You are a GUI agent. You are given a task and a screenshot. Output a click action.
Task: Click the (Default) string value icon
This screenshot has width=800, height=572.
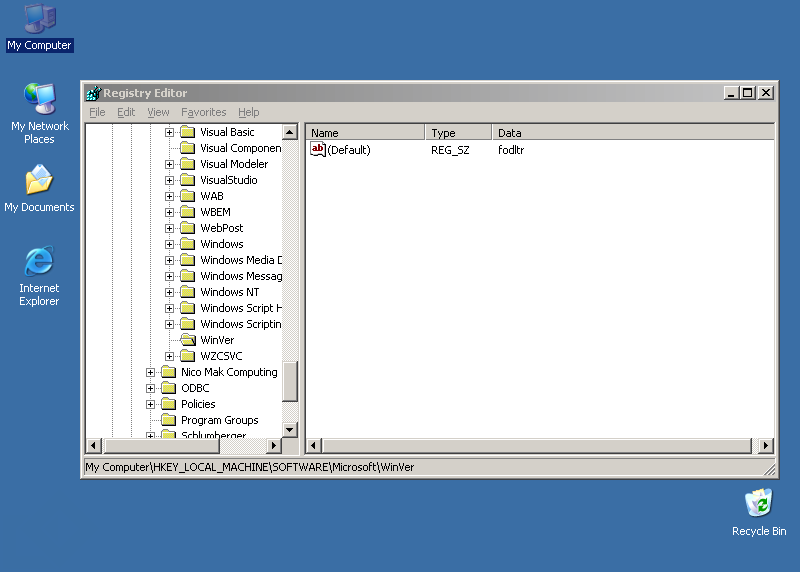pyautogui.click(x=318, y=150)
